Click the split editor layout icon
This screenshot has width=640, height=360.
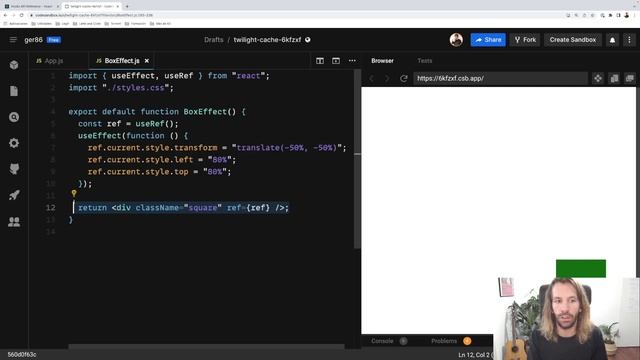320,61
